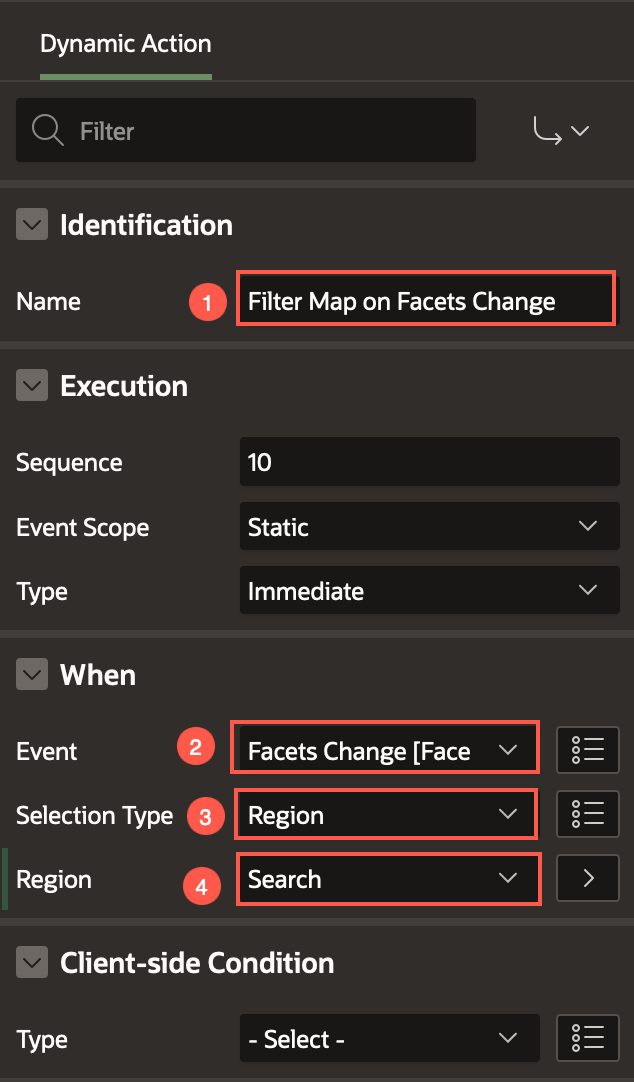
Task: Open the Client-side Condition Type select list
Action: tap(389, 1038)
